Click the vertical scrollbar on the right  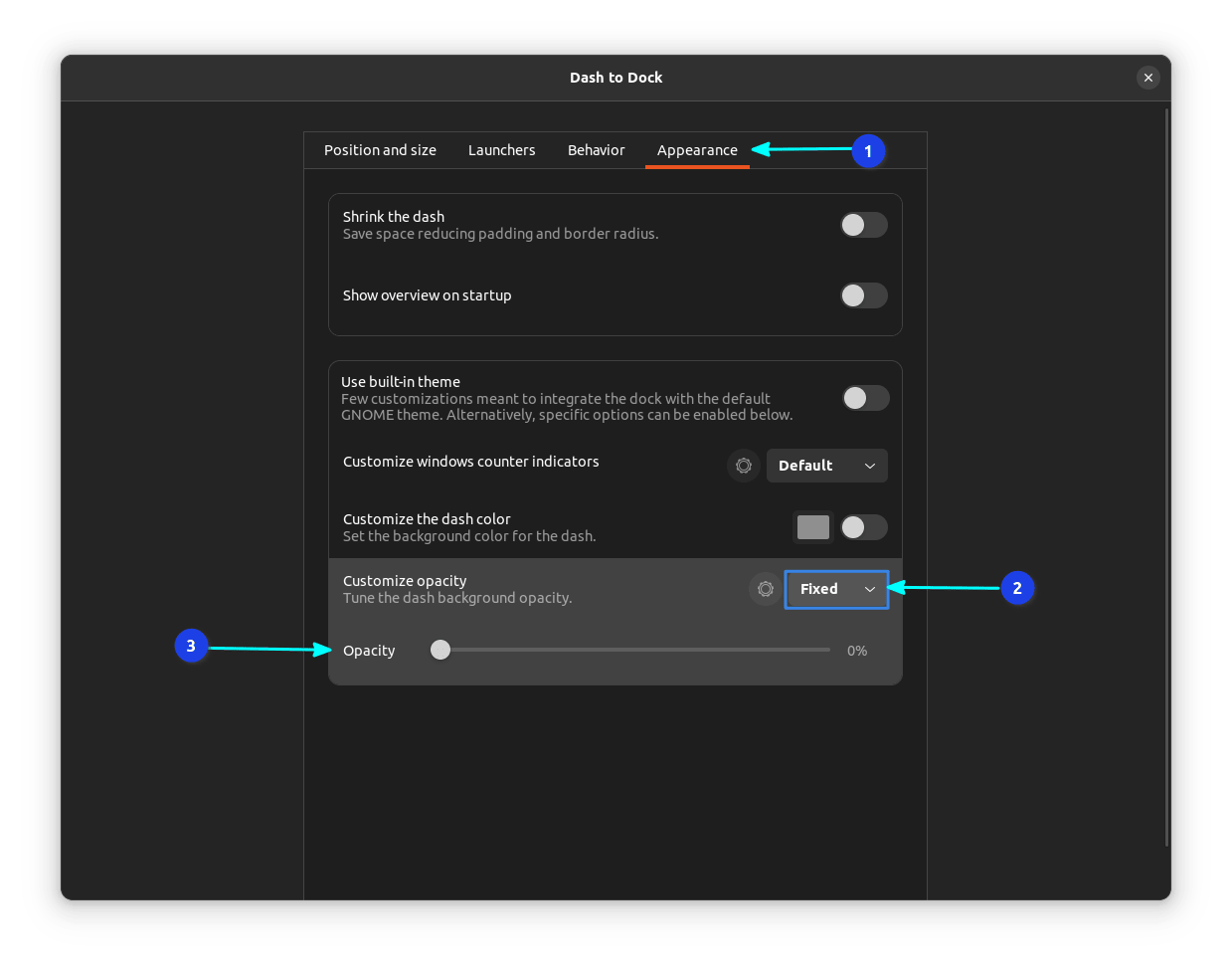pyautogui.click(x=1166, y=478)
